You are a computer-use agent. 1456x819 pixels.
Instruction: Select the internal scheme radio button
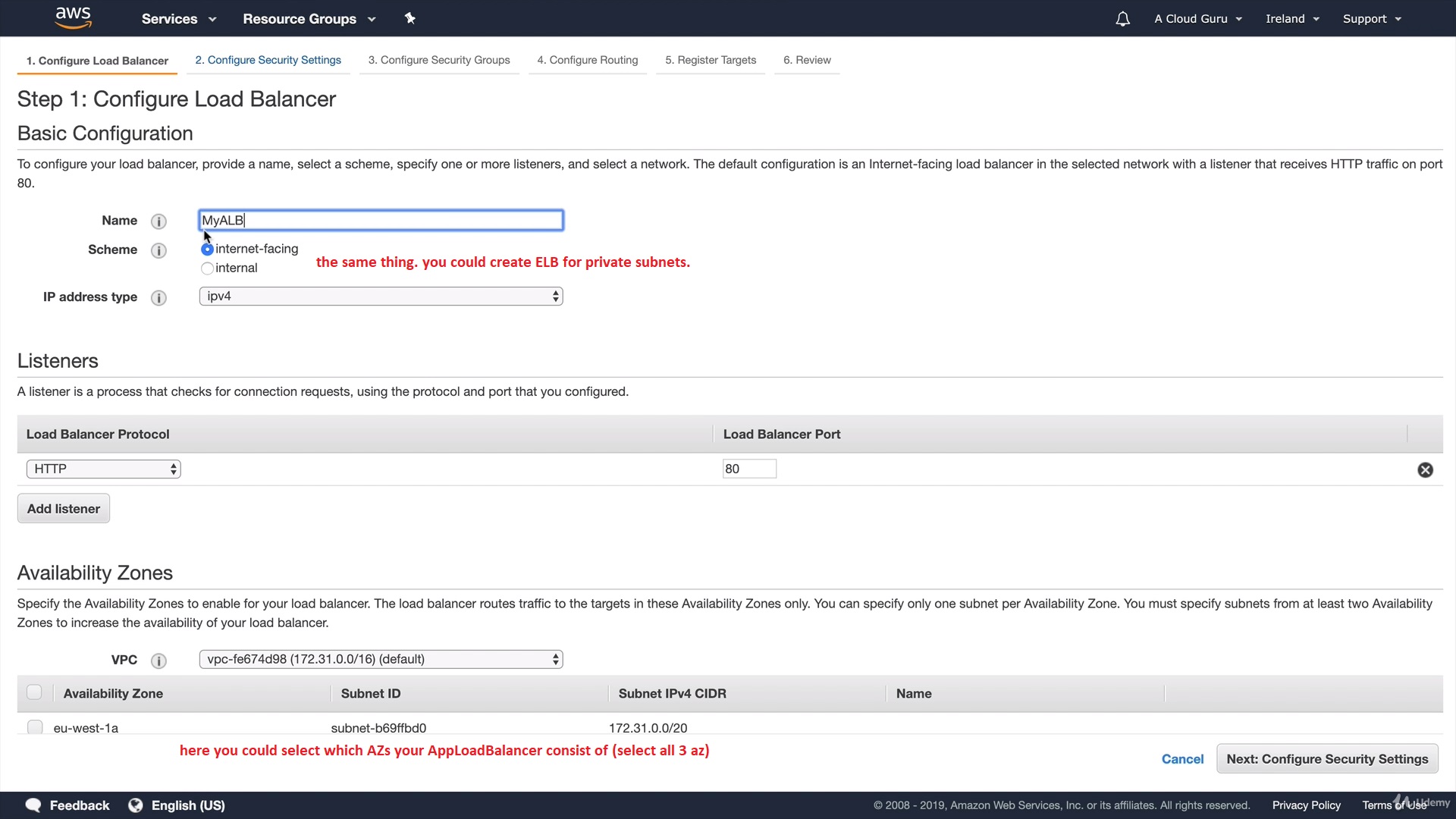[x=207, y=268]
